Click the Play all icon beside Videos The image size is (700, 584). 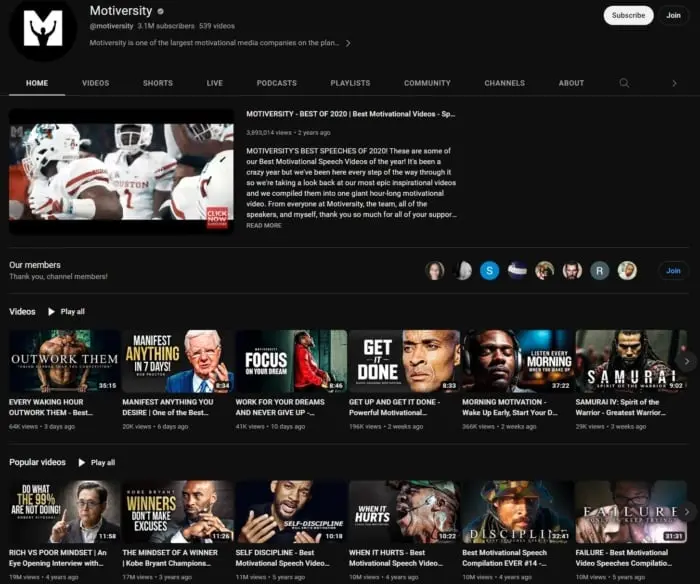tap(51, 312)
